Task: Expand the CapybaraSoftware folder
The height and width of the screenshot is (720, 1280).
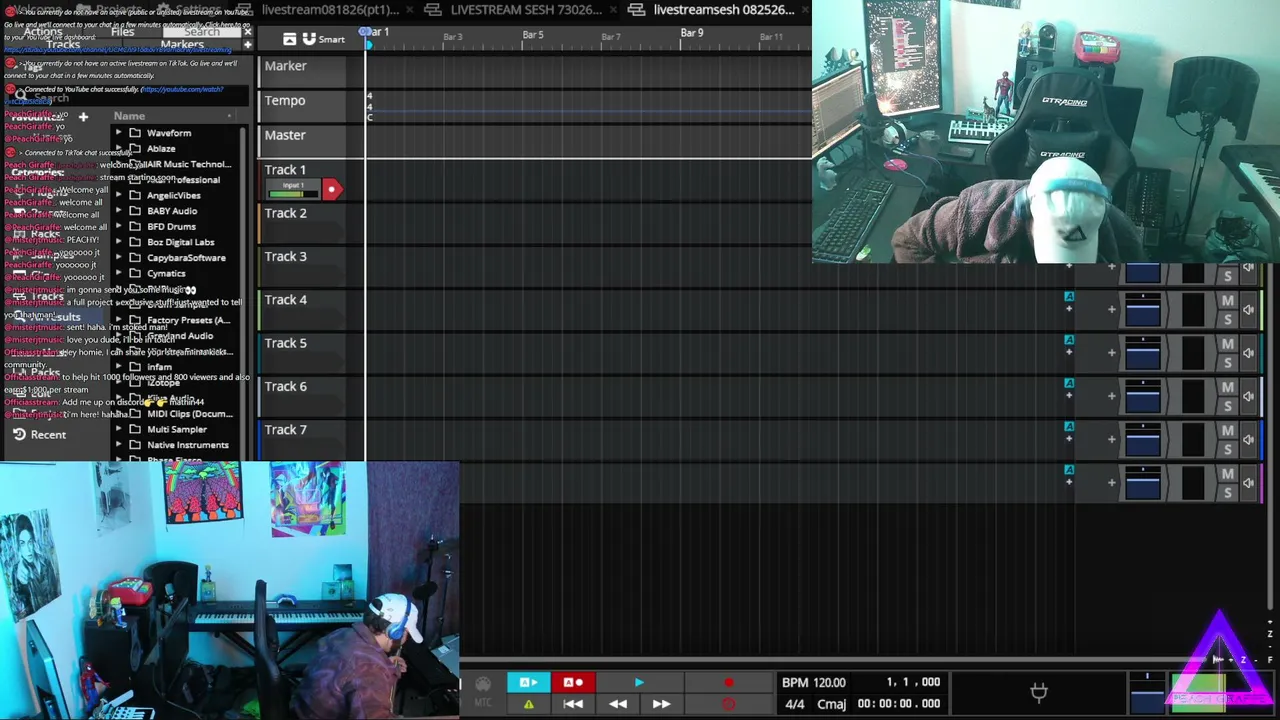Action: pyautogui.click(x=119, y=258)
